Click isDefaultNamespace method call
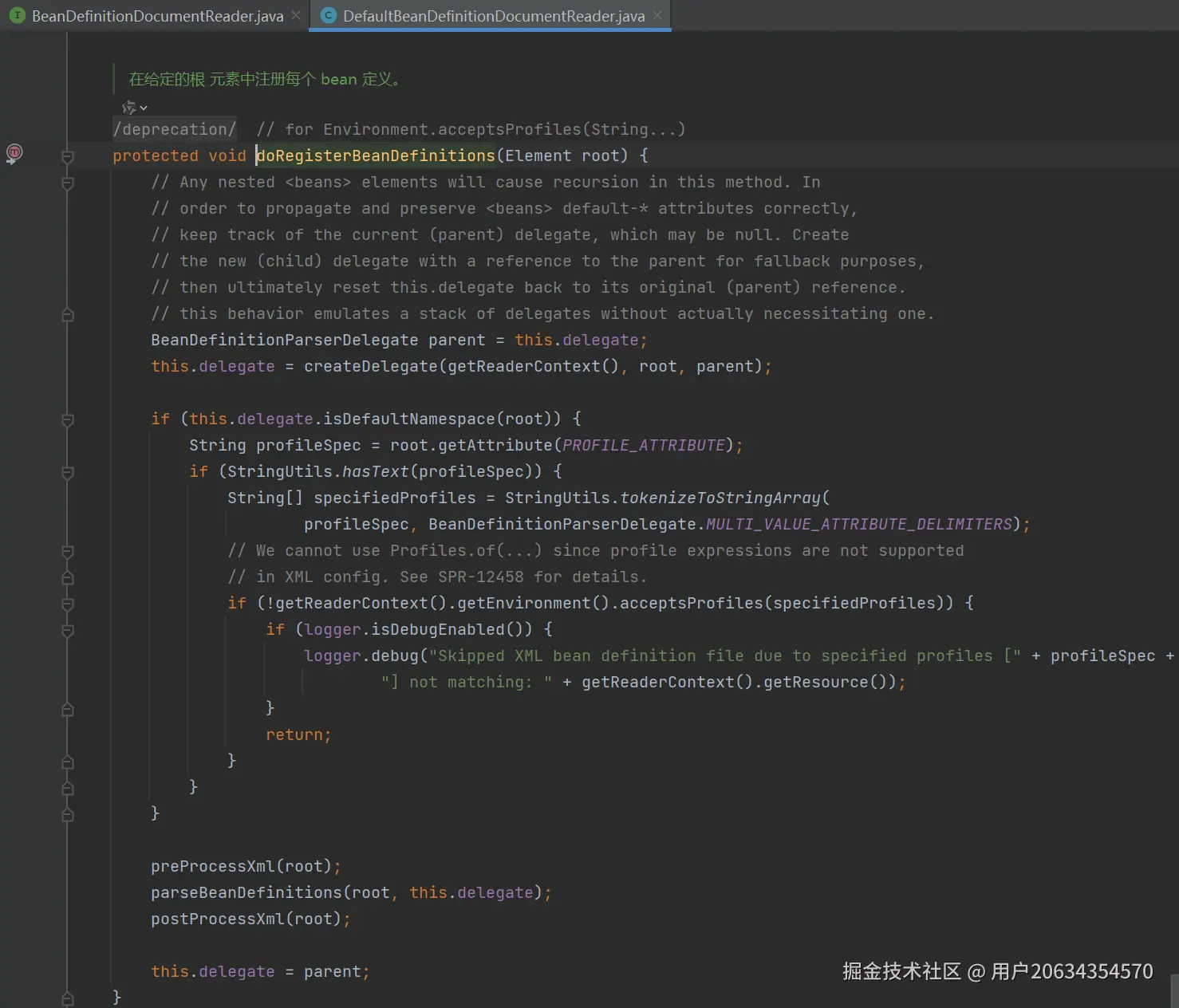 pyautogui.click(x=409, y=419)
